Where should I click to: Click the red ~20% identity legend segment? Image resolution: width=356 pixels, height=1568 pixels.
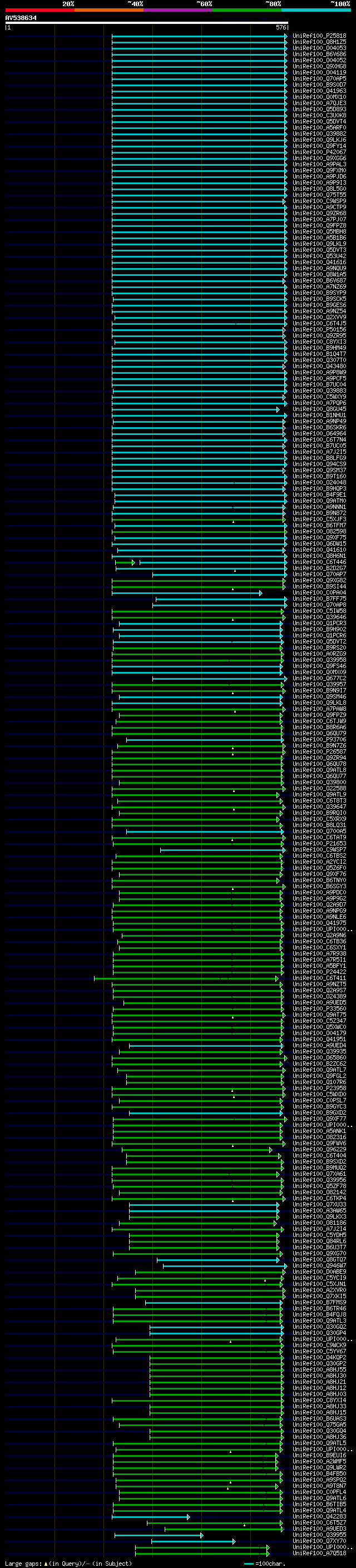[x=39, y=10]
